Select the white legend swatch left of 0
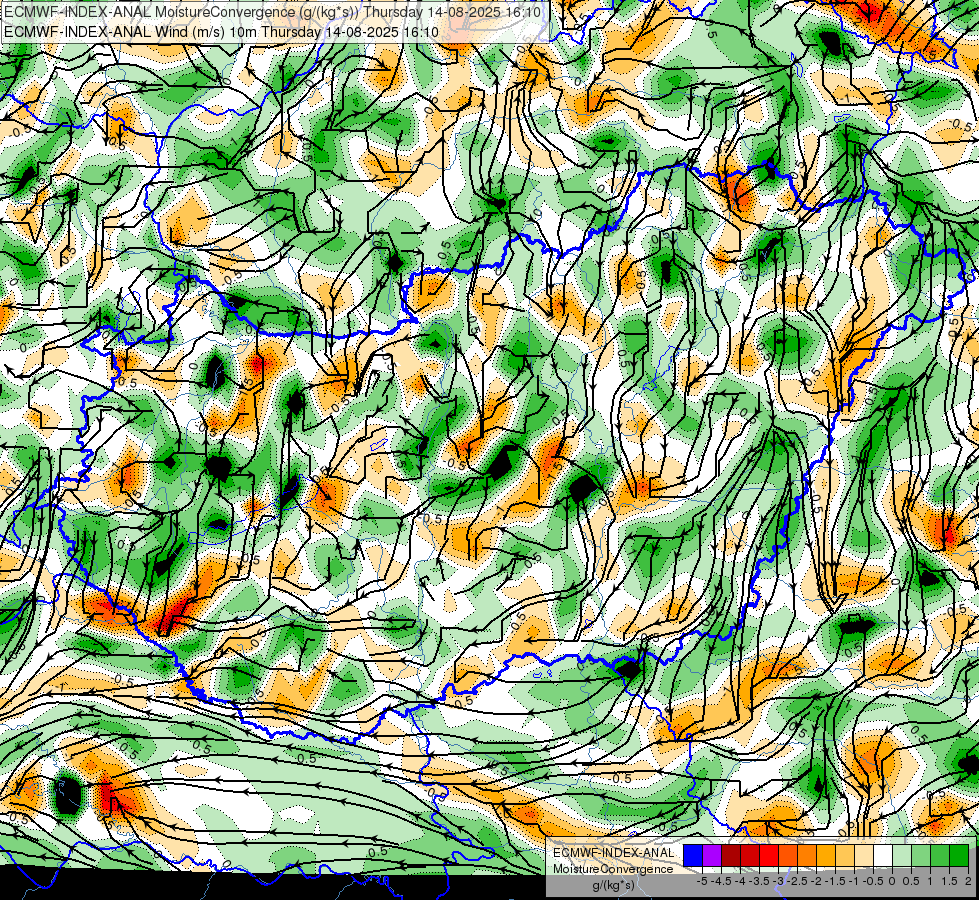Screen dimensions: 979x900 [x=883, y=856]
